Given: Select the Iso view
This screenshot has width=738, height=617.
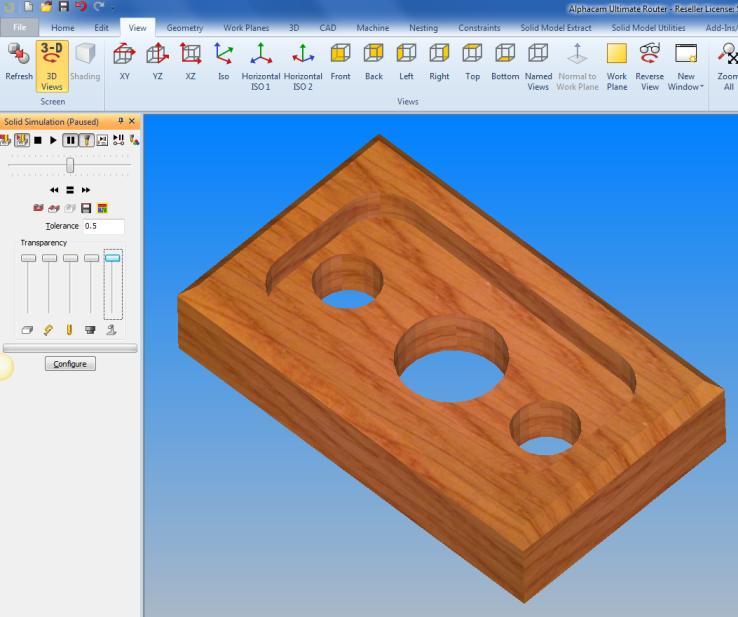Looking at the screenshot, I should pyautogui.click(x=224, y=62).
